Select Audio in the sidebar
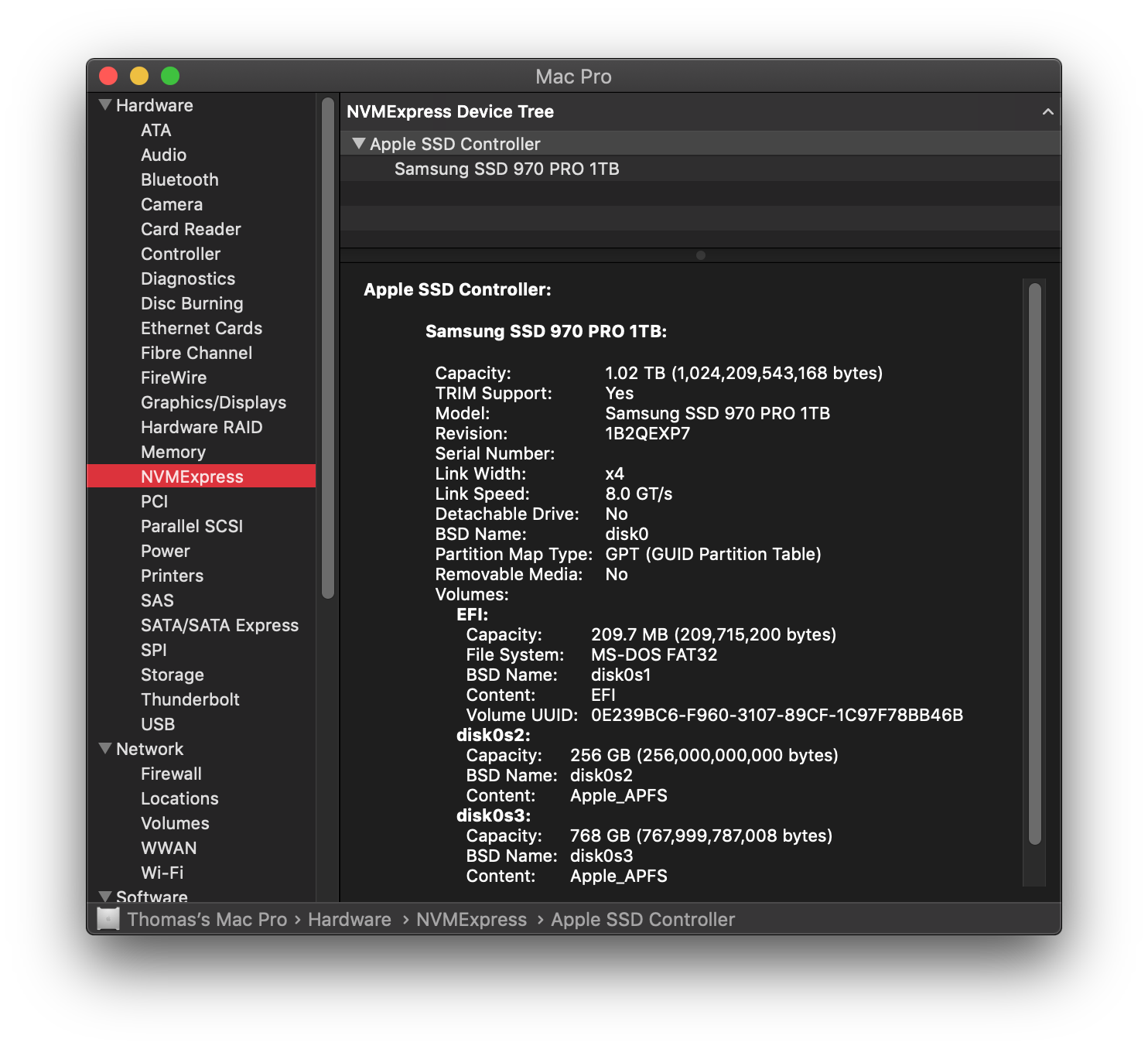Viewport: 1148px width, 1049px height. coord(163,155)
